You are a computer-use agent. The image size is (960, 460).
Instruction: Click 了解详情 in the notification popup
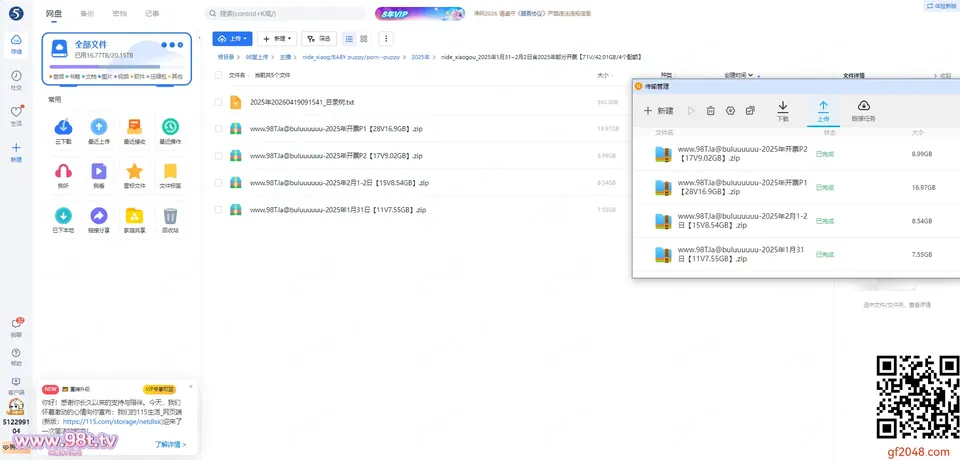170,444
